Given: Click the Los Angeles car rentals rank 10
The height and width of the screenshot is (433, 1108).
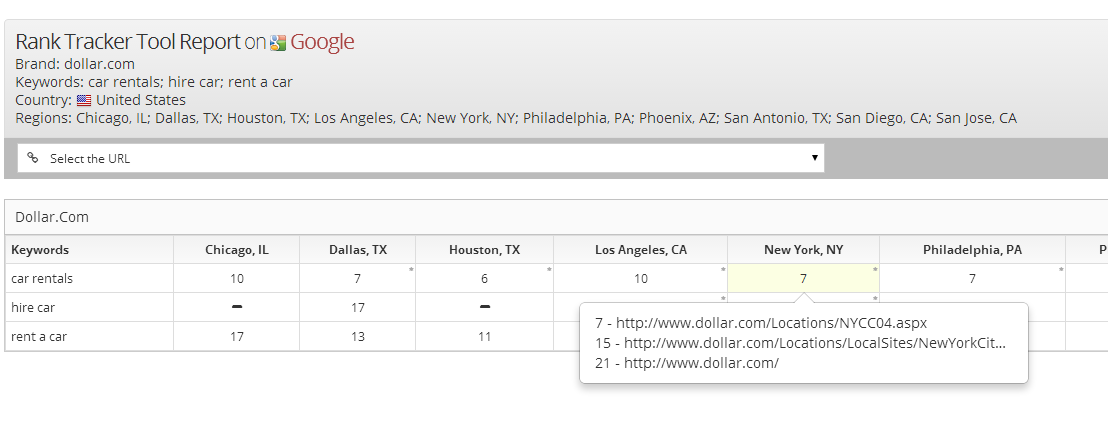Looking at the screenshot, I should point(641,279).
